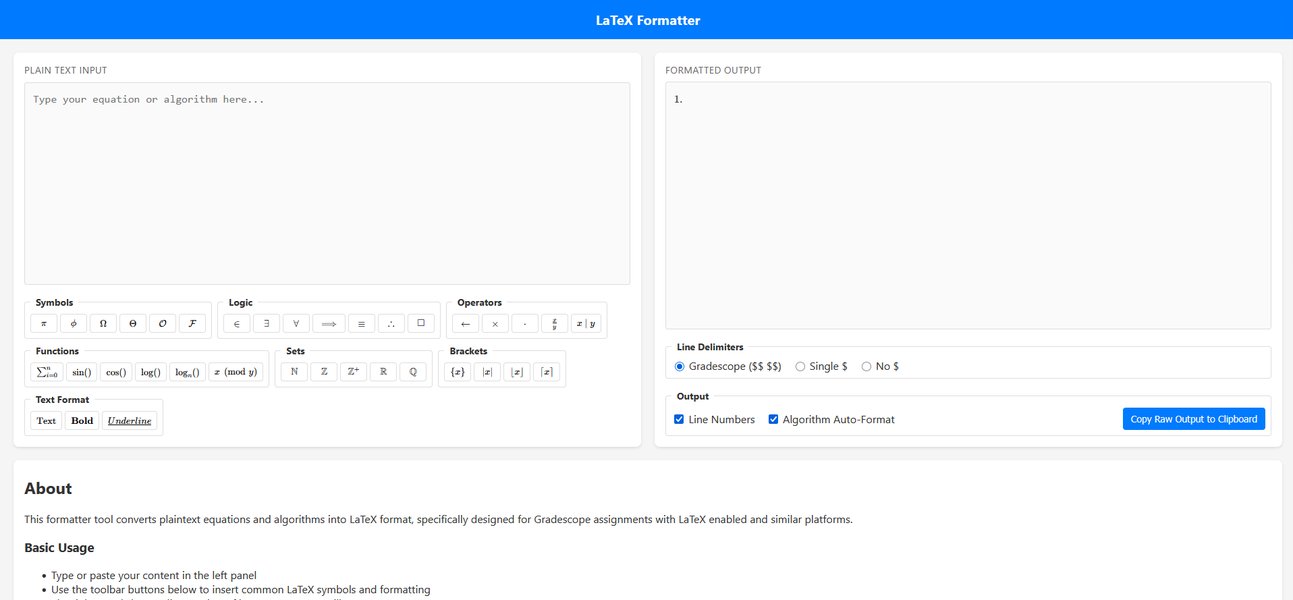Choose the Single $ line delimiter

(800, 367)
